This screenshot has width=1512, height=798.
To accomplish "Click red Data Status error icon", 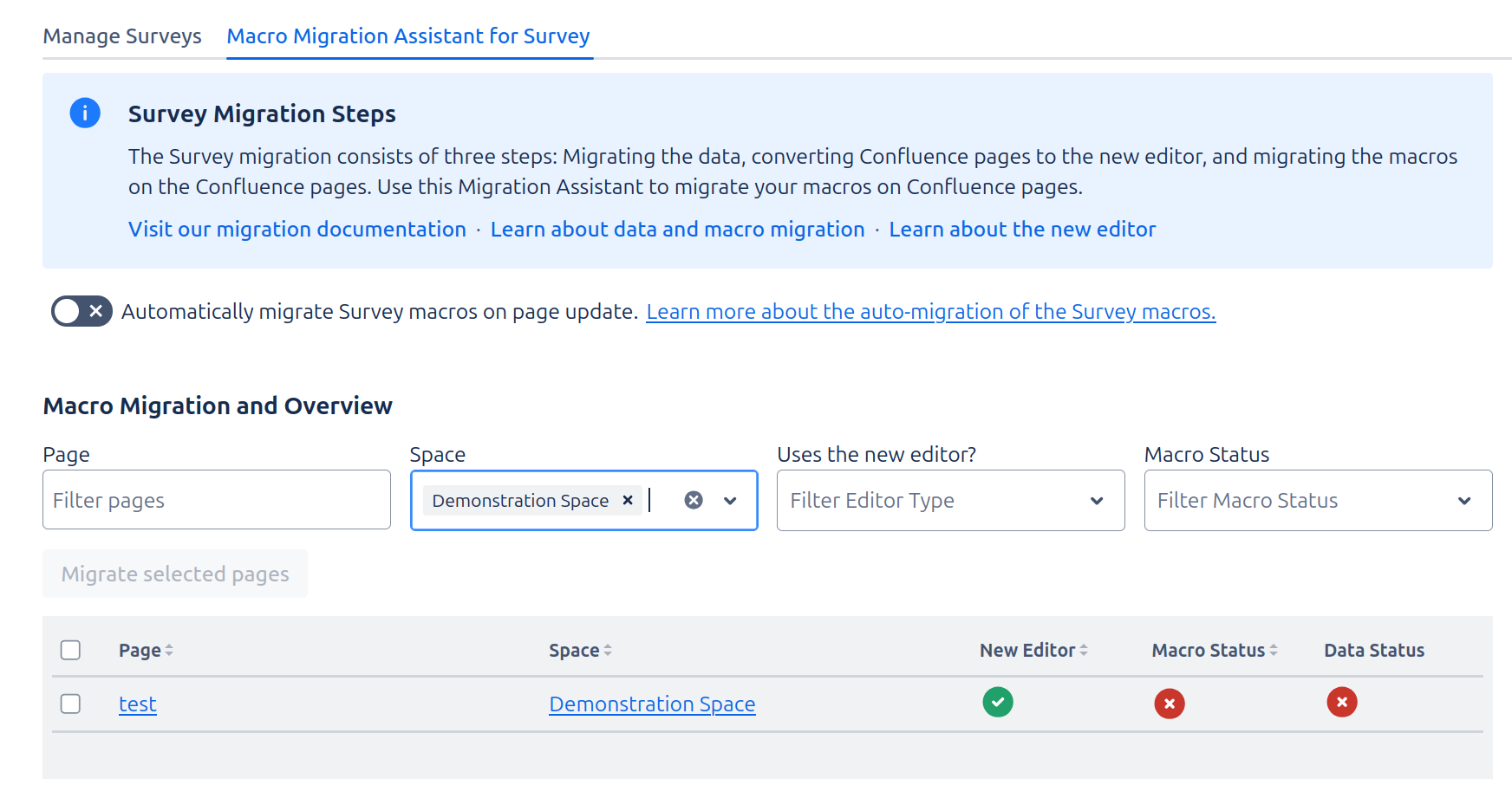I will (x=1341, y=702).
